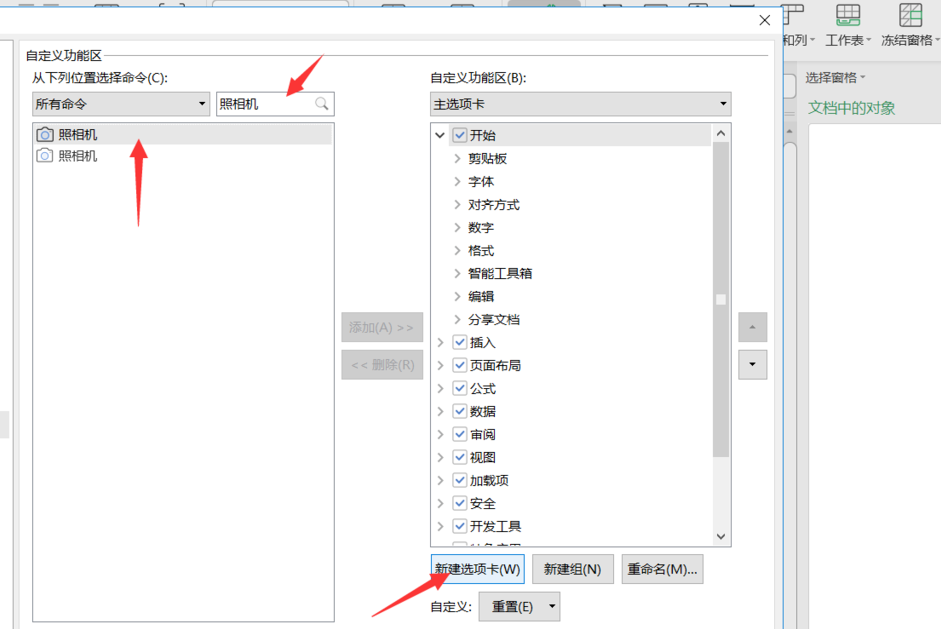Click the 新建选项卡(W) button
941x629 pixels.
click(477, 568)
